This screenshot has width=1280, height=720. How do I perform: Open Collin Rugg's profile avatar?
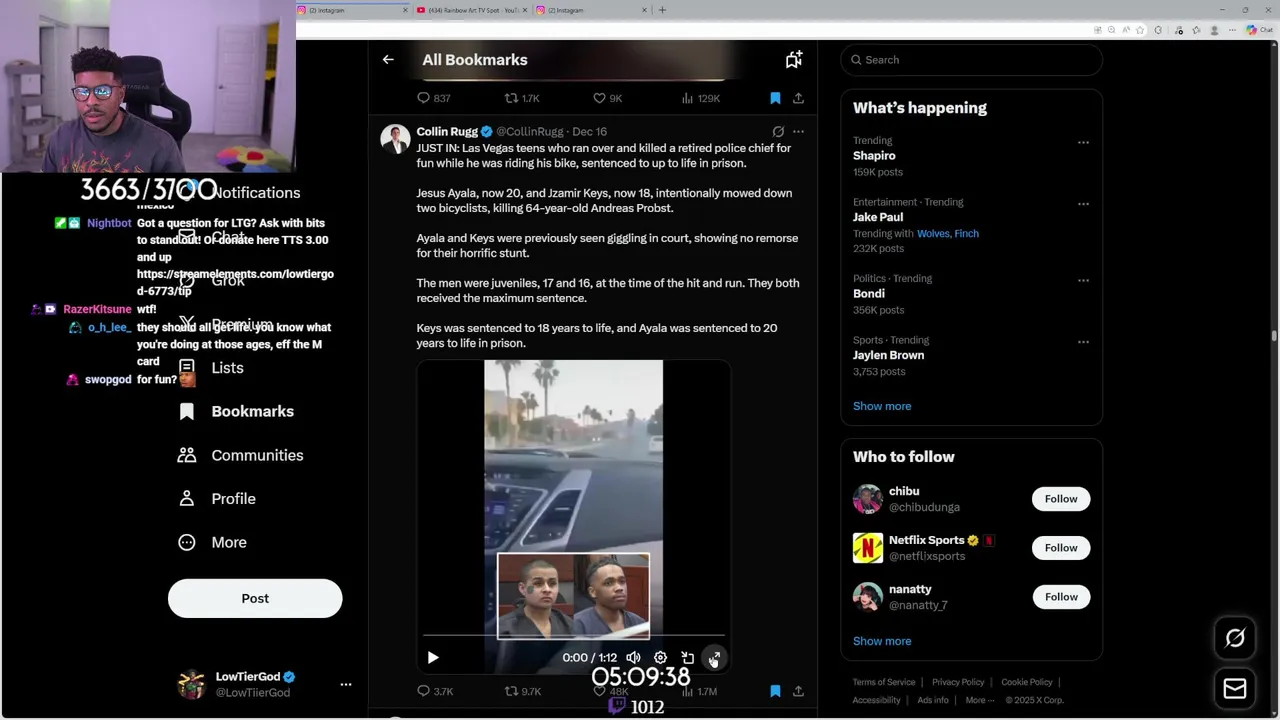click(x=395, y=139)
